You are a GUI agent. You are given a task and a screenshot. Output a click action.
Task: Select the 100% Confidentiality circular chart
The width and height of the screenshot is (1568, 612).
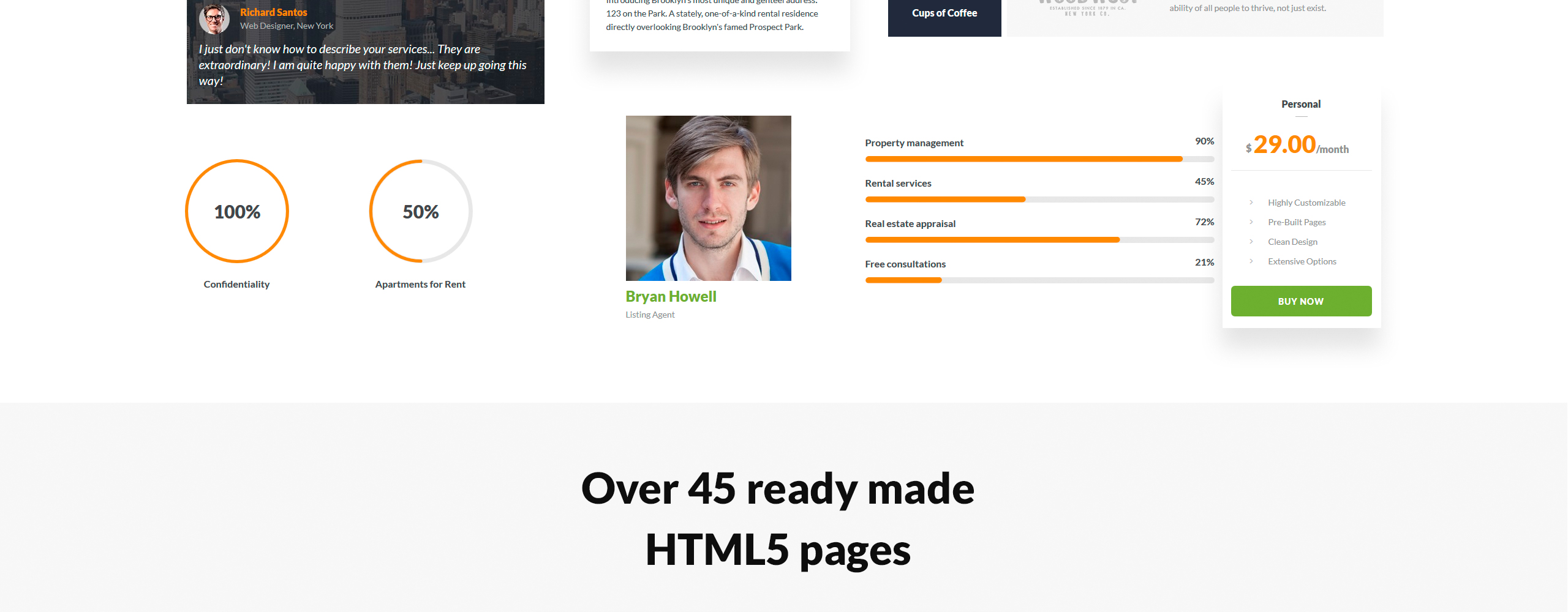coord(236,211)
